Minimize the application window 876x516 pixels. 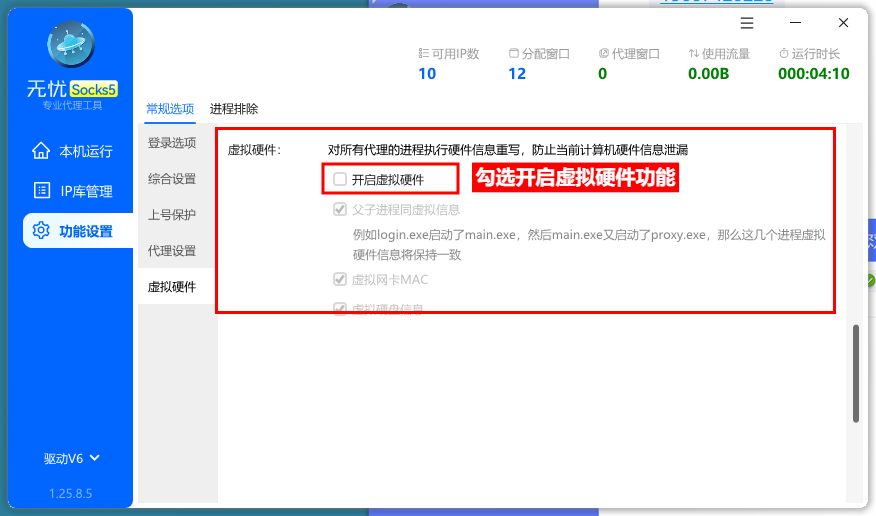point(796,23)
